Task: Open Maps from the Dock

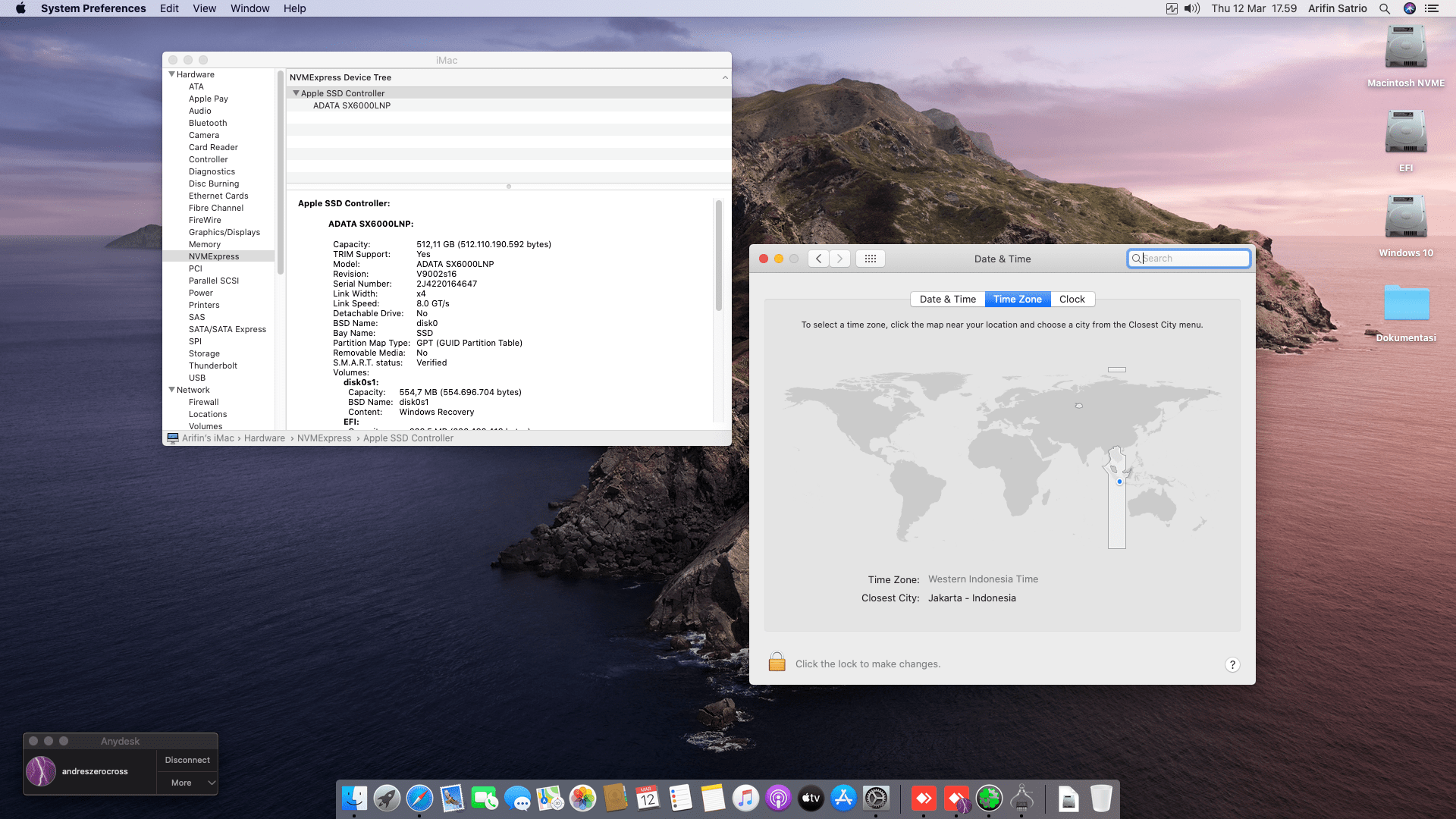Action: point(550,798)
